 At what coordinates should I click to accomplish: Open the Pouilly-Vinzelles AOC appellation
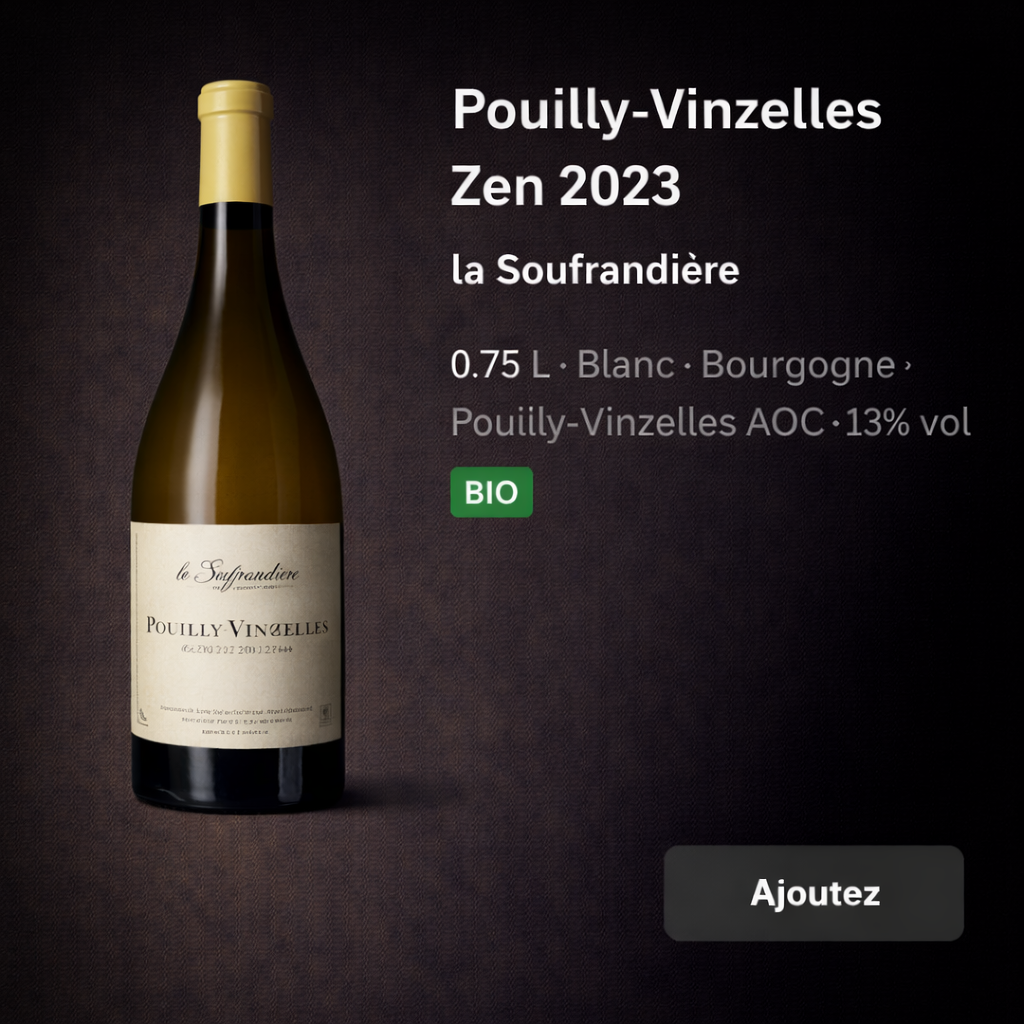637,423
